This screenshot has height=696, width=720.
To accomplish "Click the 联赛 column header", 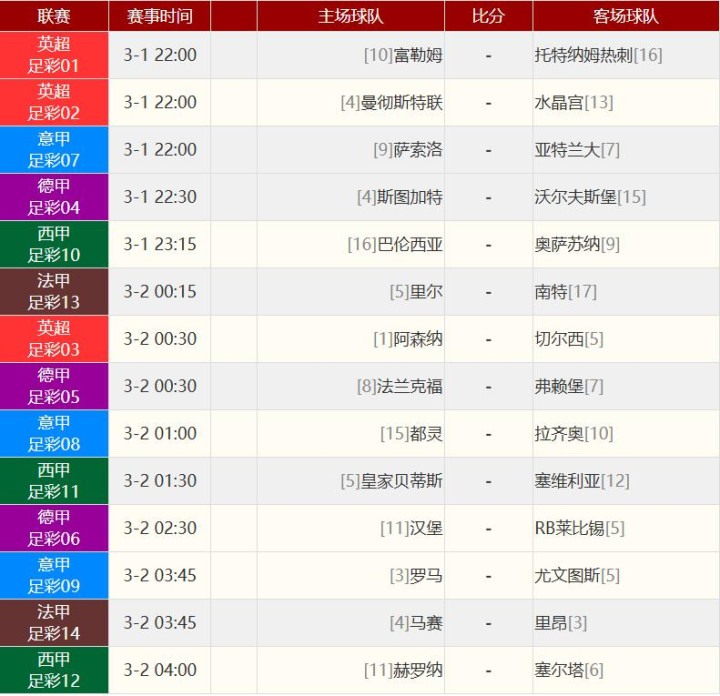I will pyautogui.click(x=54, y=16).
